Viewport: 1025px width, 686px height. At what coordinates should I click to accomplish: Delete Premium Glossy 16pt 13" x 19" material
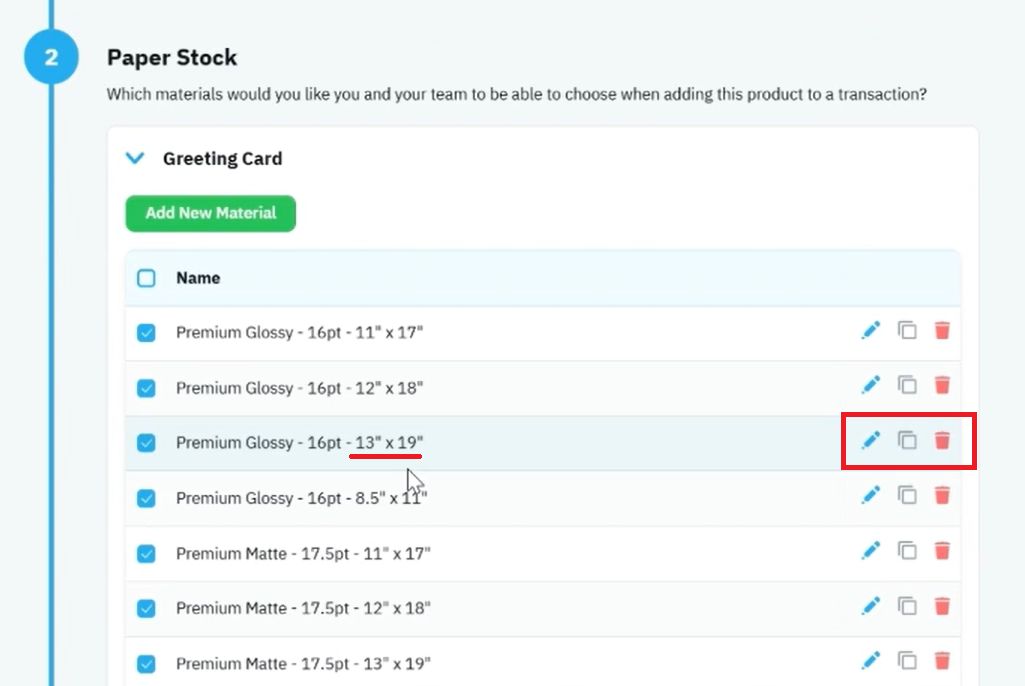(x=942, y=441)
